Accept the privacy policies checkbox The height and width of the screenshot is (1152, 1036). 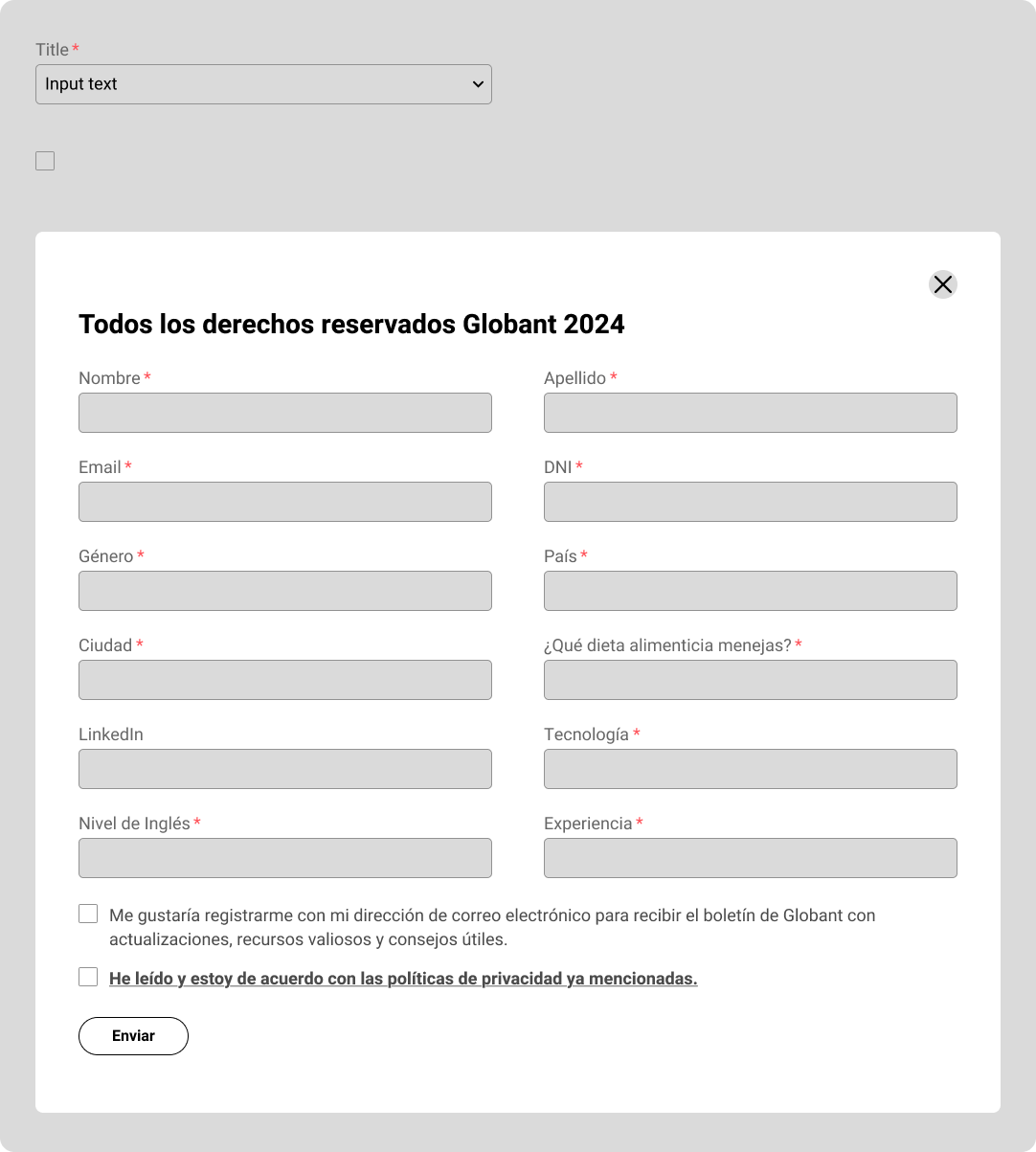point(88,977)
